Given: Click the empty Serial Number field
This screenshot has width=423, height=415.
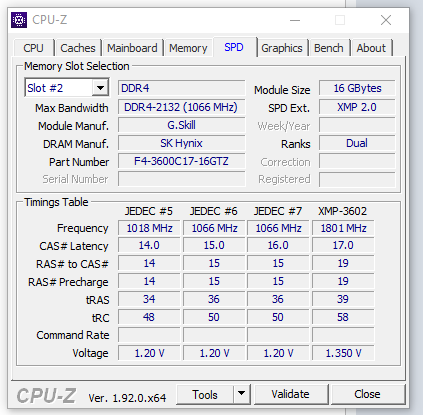Looking at the screenshot, I should 182,179.
